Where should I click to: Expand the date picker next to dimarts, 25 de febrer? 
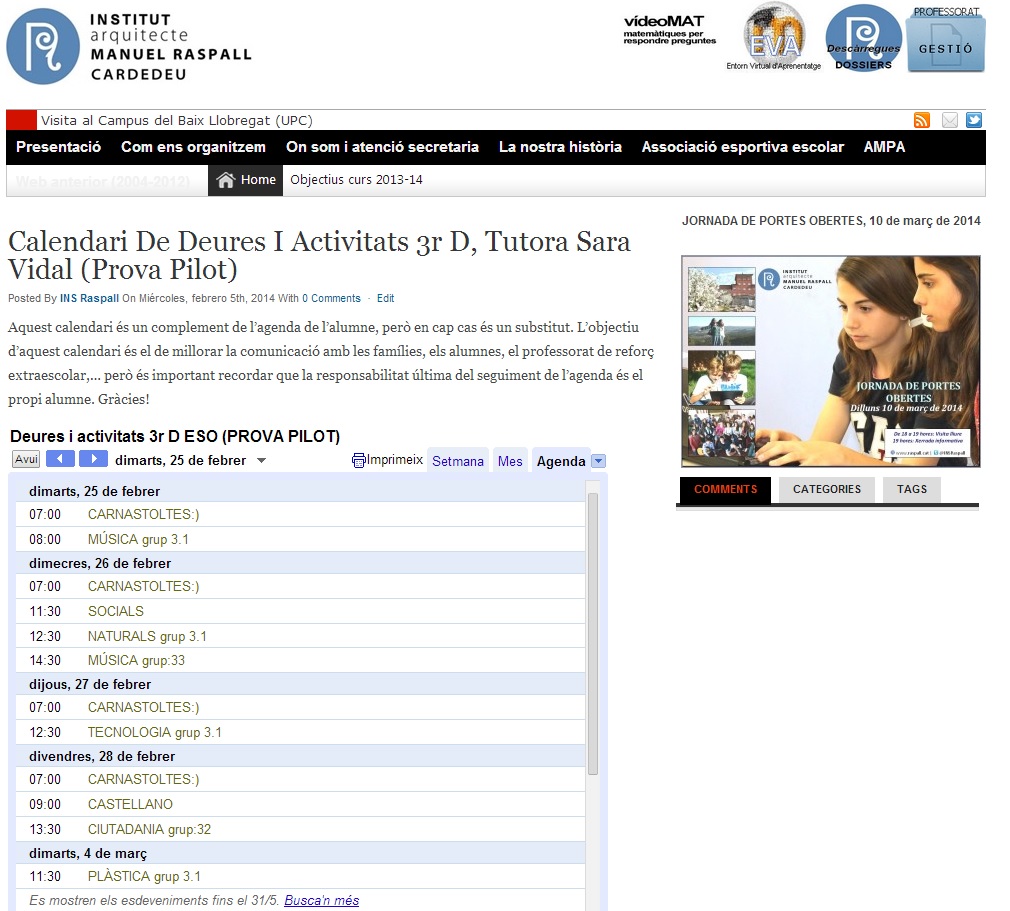click(262, 461)
